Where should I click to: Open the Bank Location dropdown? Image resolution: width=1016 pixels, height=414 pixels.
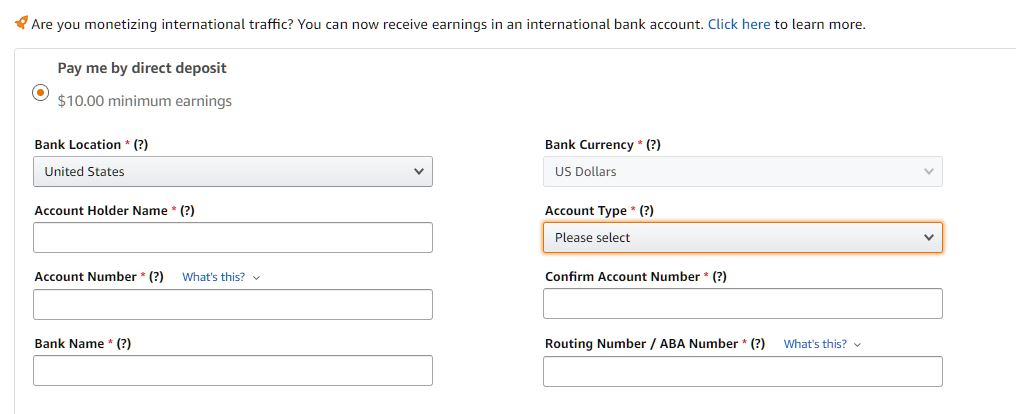233,172
